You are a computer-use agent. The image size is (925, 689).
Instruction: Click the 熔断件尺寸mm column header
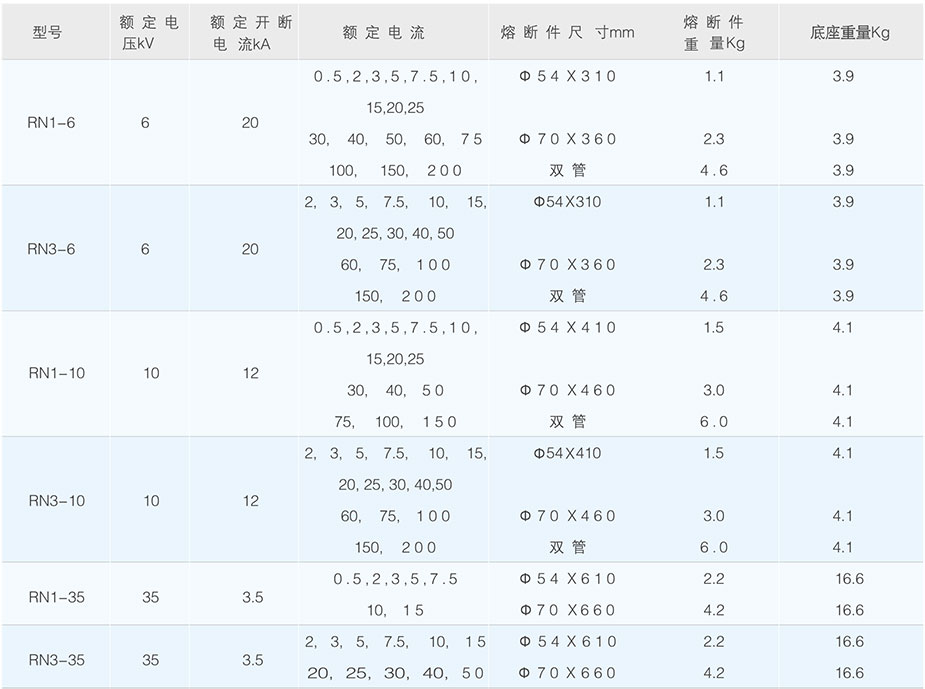567,32
